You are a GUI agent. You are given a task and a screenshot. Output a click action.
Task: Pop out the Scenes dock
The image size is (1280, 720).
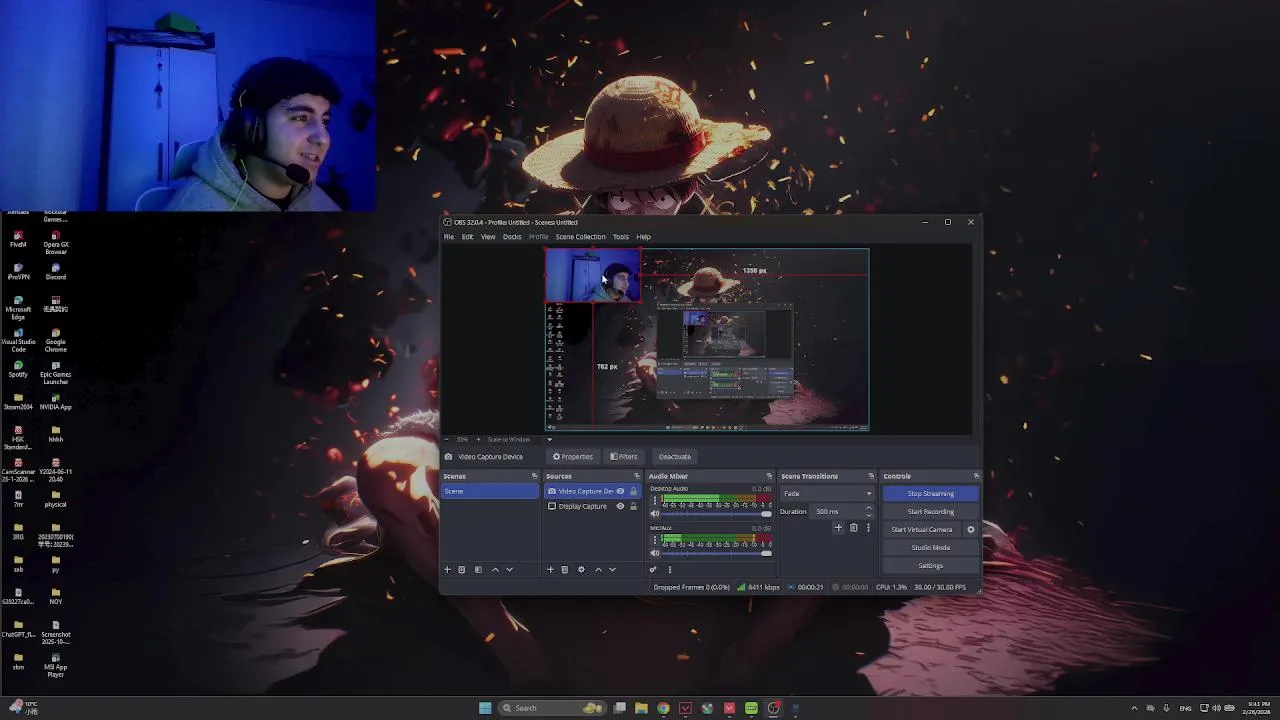coord(534,476)
